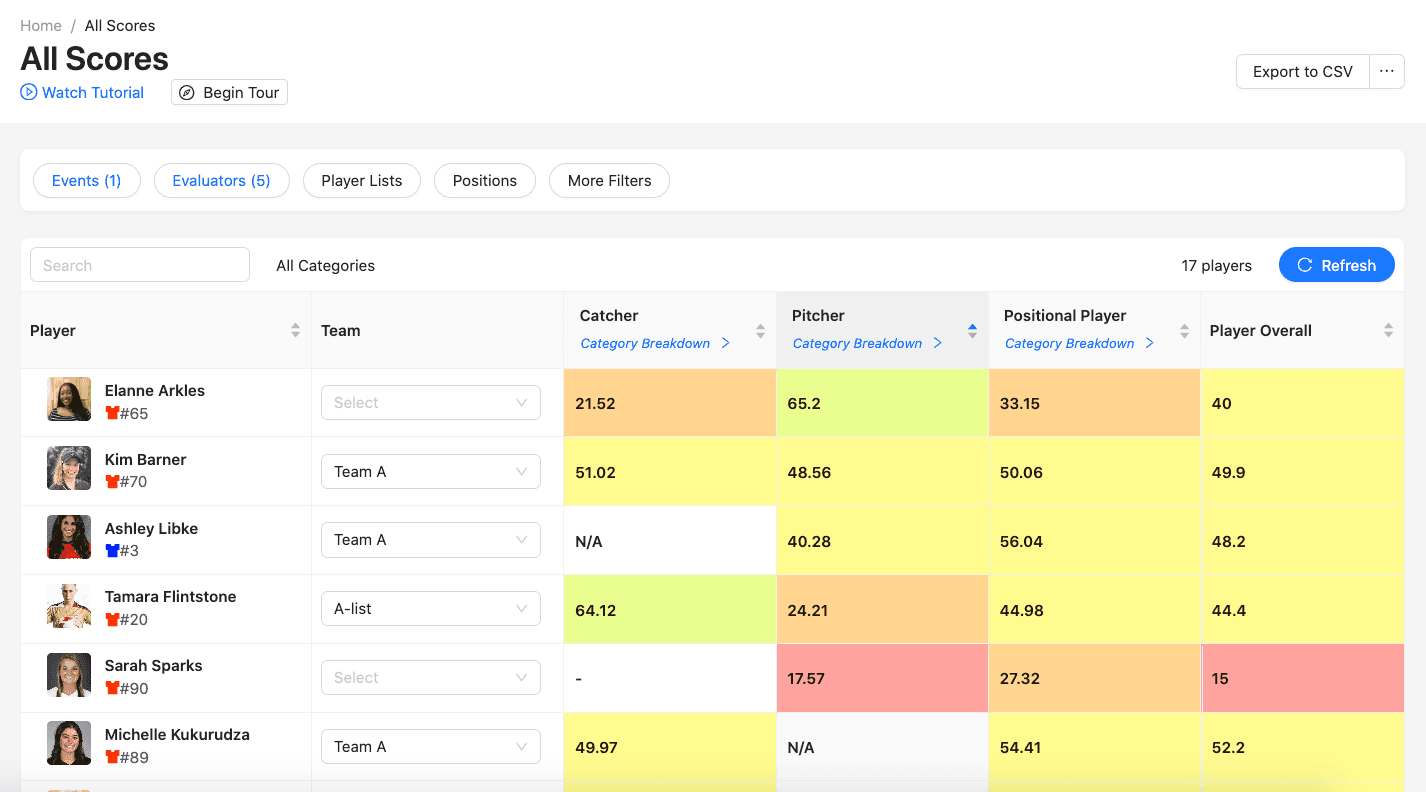Sort by Positional Player score column

(x=1184, y=331)
